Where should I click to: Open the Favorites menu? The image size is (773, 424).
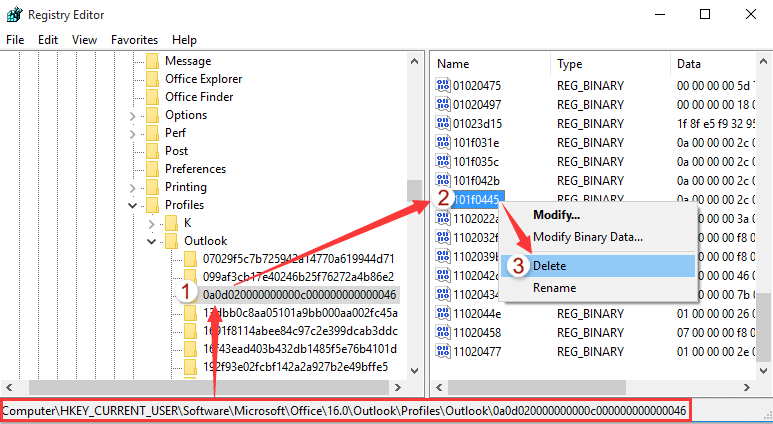(x=135, y=40)
